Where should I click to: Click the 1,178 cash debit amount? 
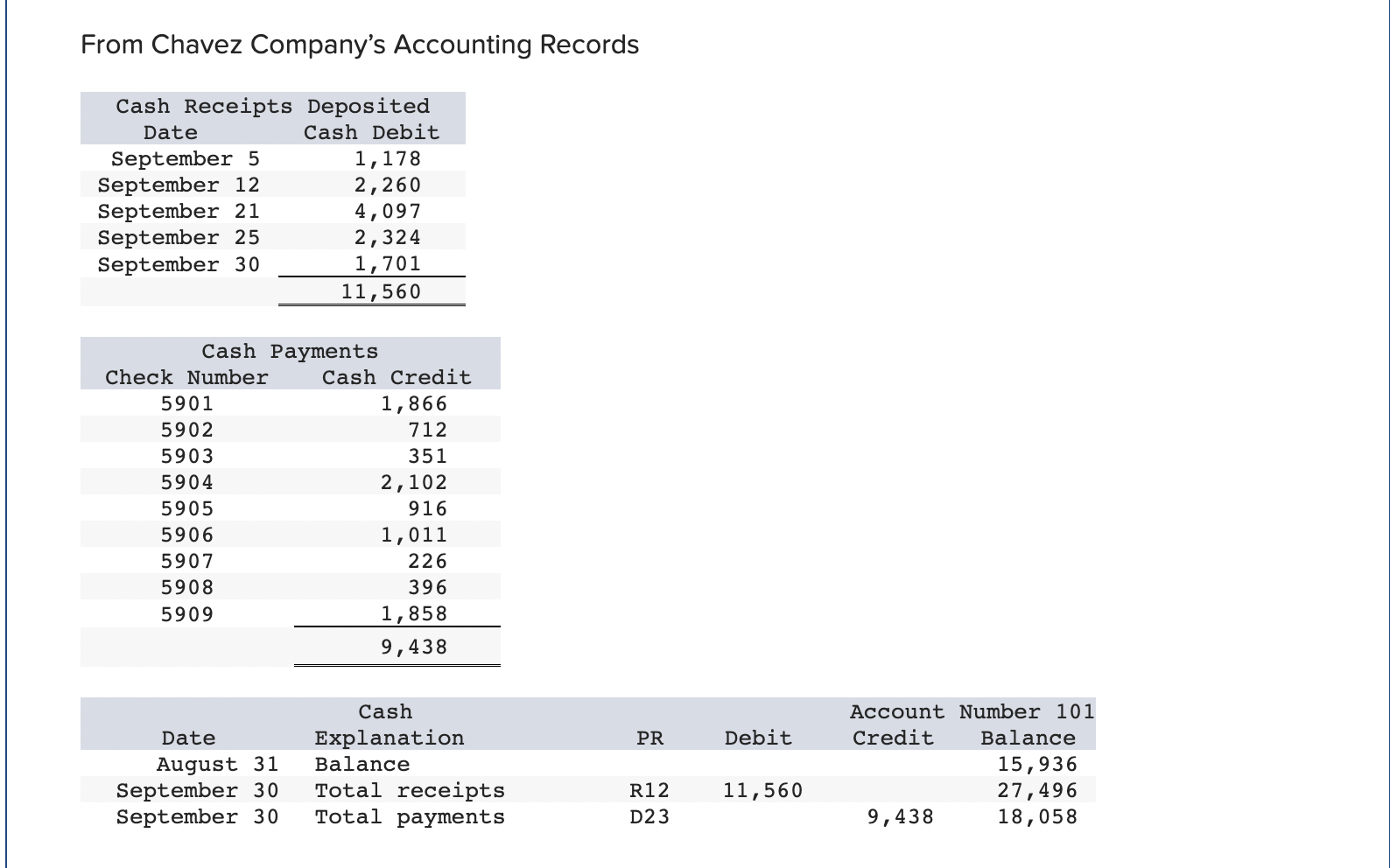tap(387, 158)
